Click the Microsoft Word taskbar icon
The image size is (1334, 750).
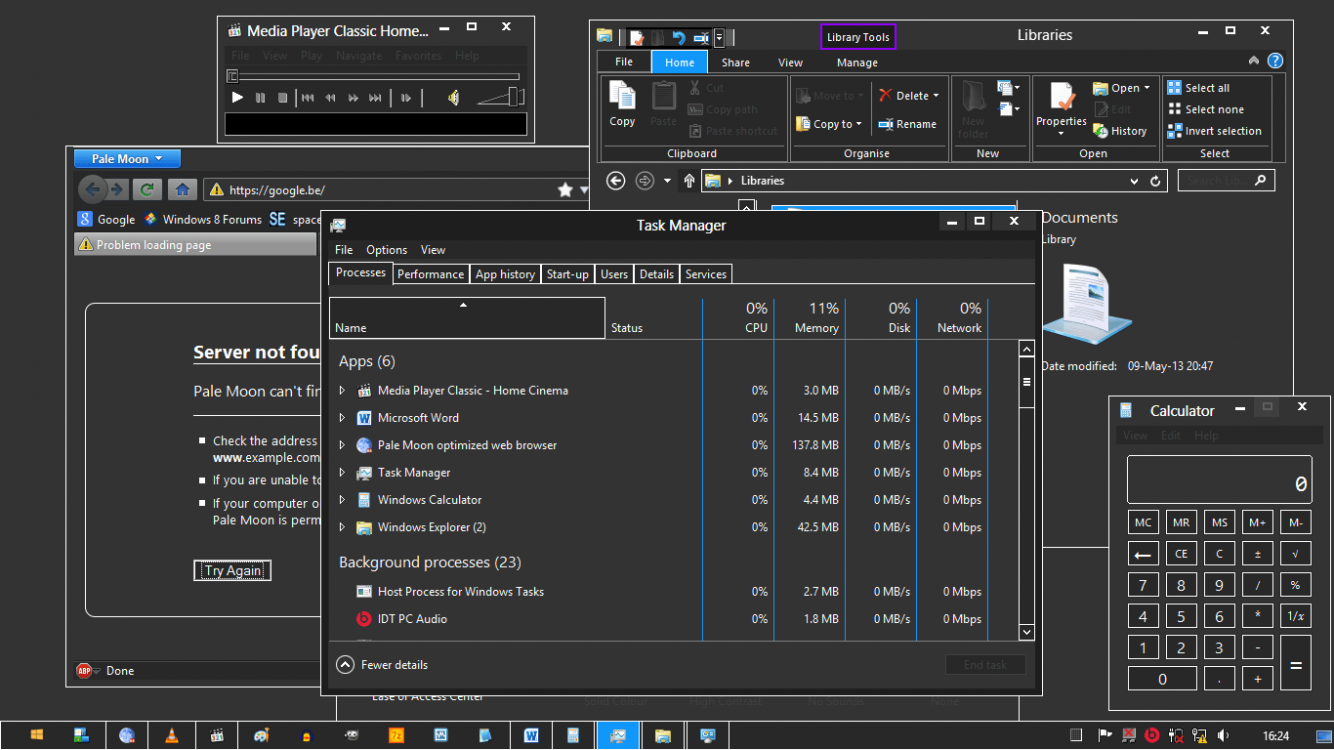tap(531, 736)
